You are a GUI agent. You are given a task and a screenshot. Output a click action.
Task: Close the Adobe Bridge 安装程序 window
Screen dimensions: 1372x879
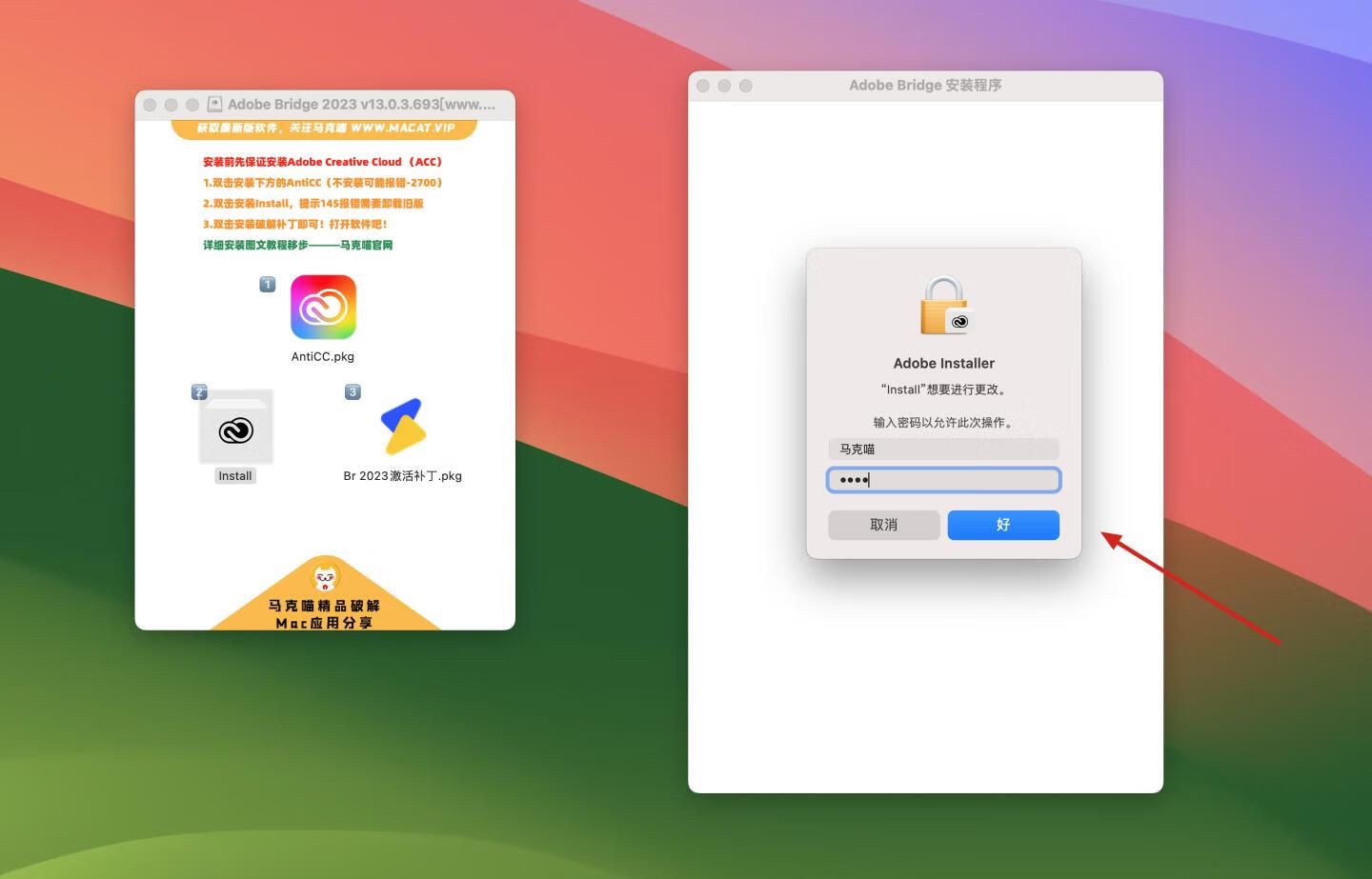(x=703, y=86)
